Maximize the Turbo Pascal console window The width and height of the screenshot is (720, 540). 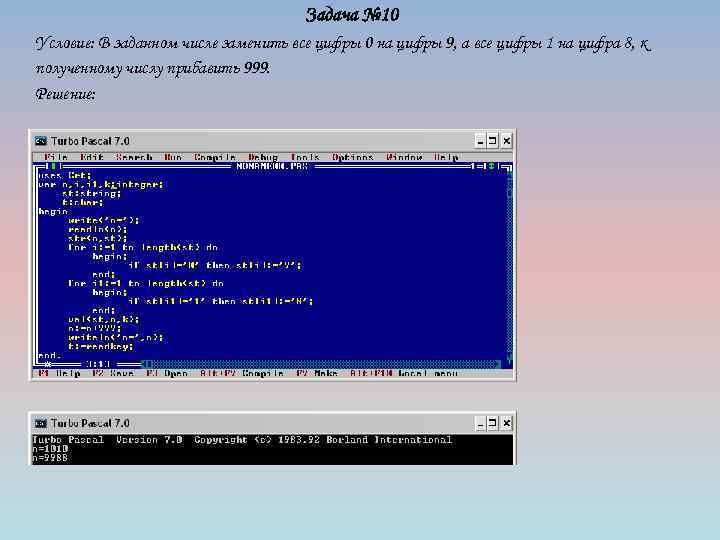tap(493, 423)
